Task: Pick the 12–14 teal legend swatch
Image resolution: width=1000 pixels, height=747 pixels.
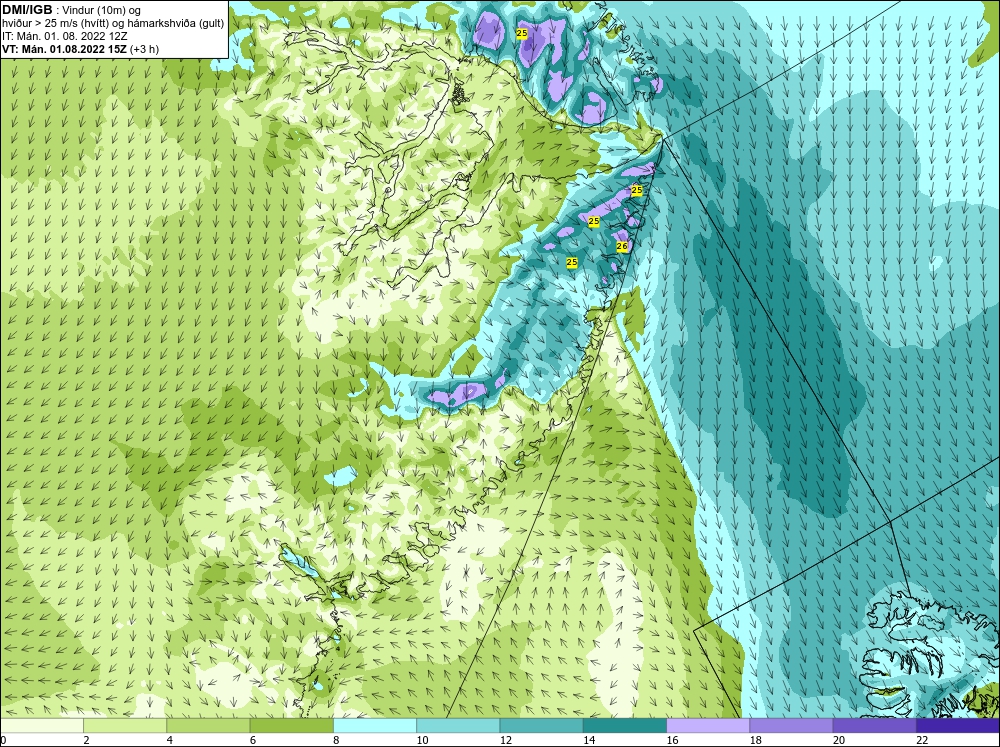Action: 541,725
